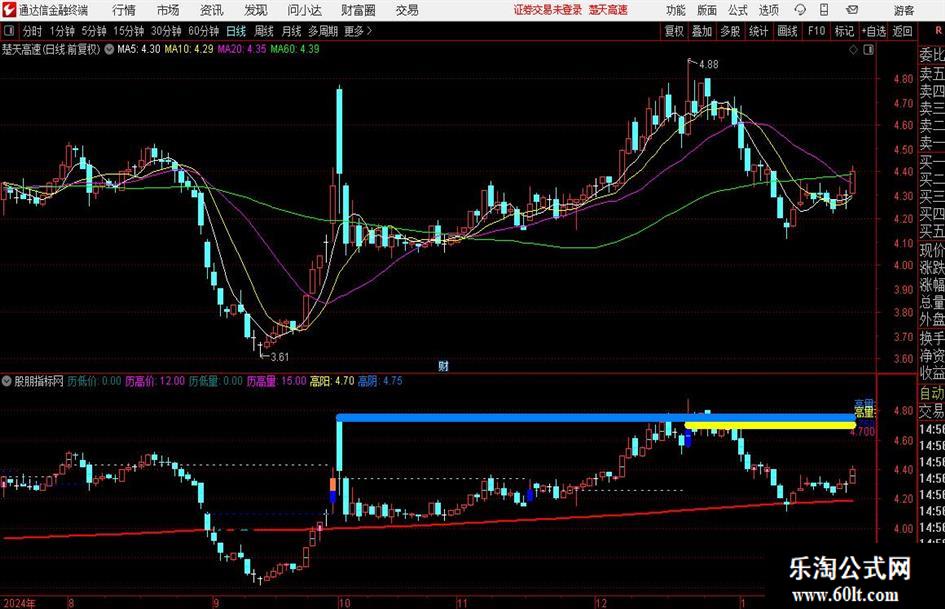The width and height of the screenshot is (945, 609).
Task: Open the 资讯 menu
Action: click(x=212, y=10)
